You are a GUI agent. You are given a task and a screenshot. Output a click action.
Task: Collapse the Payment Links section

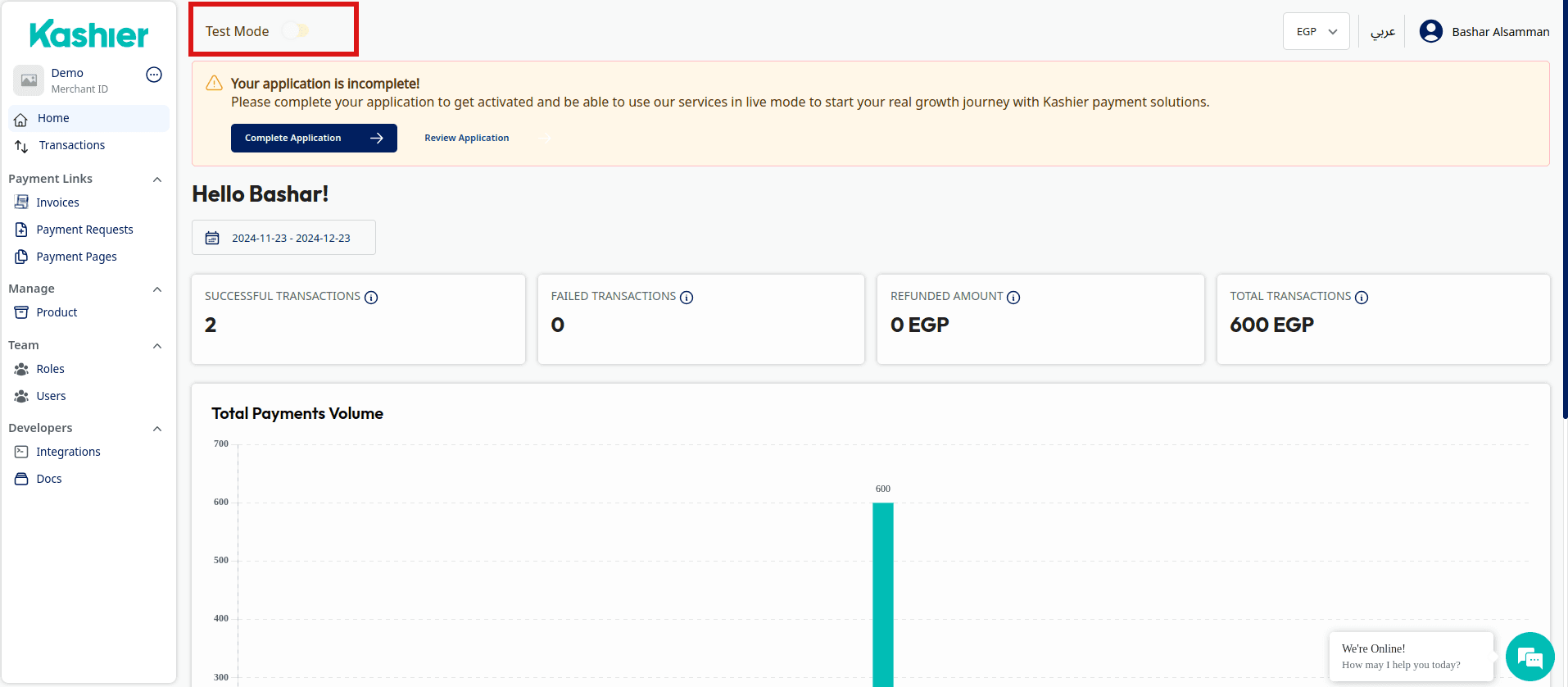pyautogui.click(x=157, y=180)
